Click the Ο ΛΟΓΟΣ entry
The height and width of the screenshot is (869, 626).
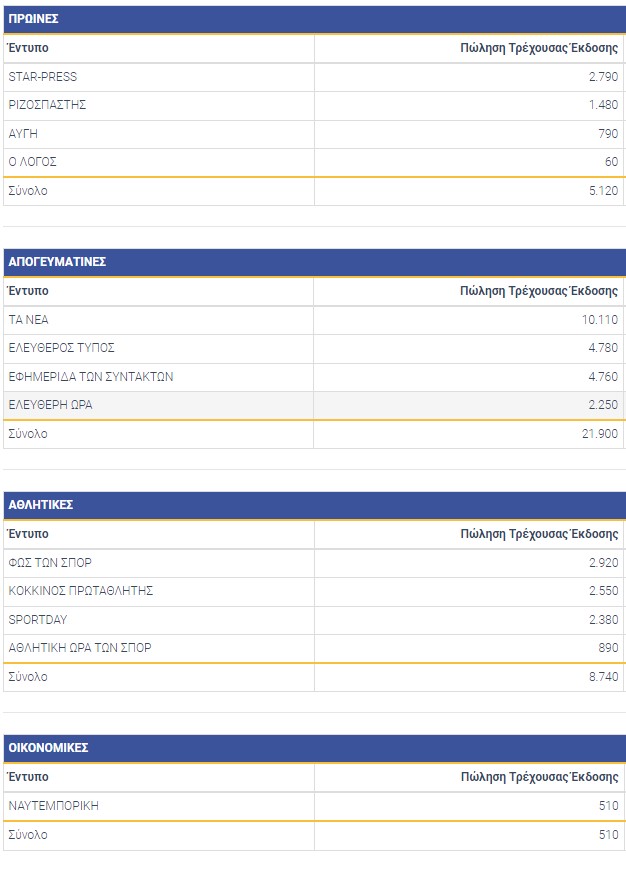33,162
